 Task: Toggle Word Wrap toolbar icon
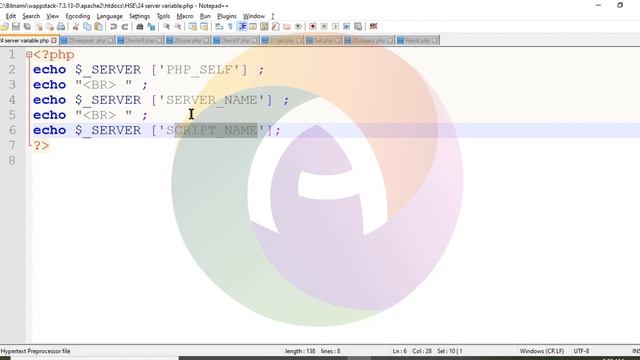point(219,27)
